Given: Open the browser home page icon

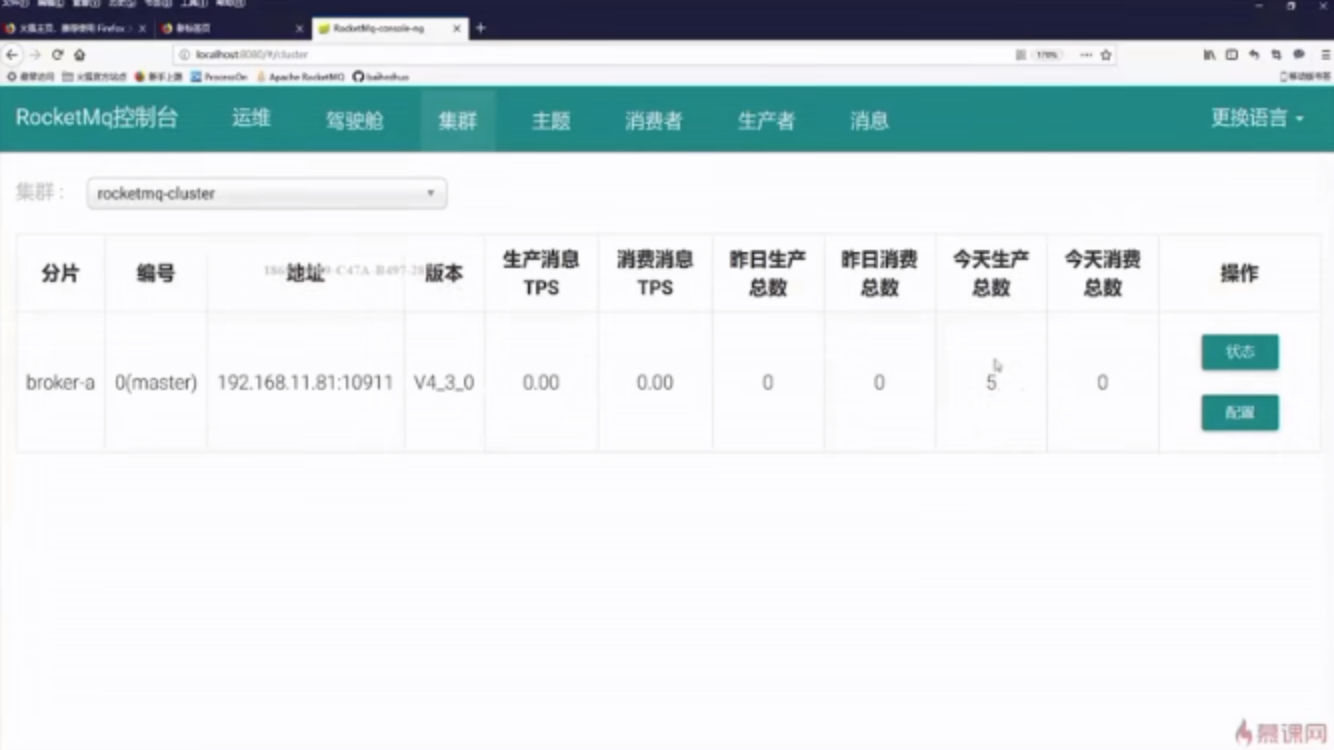Looking at the screenshot, I should [79, 55].
